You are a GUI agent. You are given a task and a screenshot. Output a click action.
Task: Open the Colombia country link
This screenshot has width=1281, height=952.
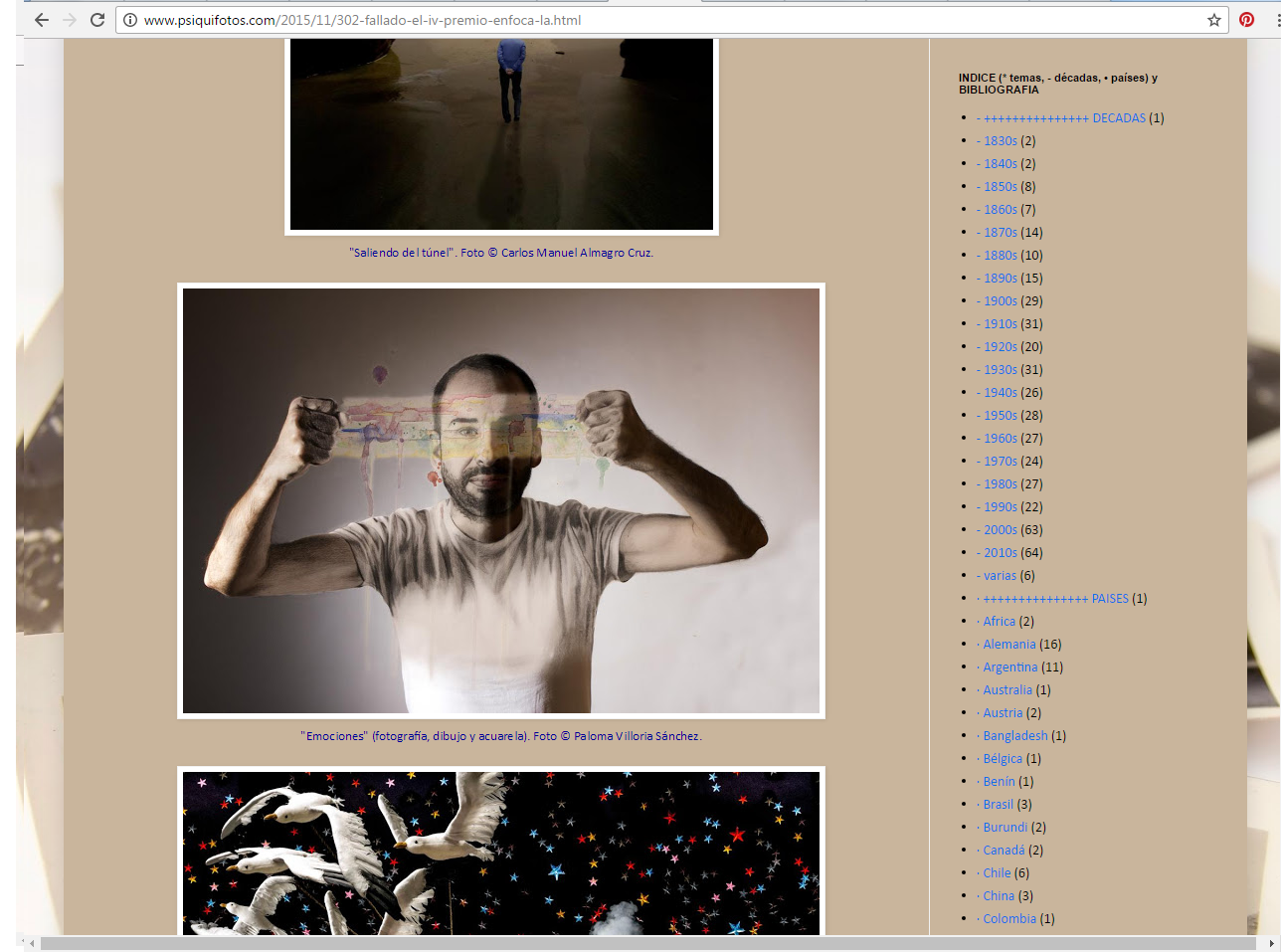tap(1008, 919)
